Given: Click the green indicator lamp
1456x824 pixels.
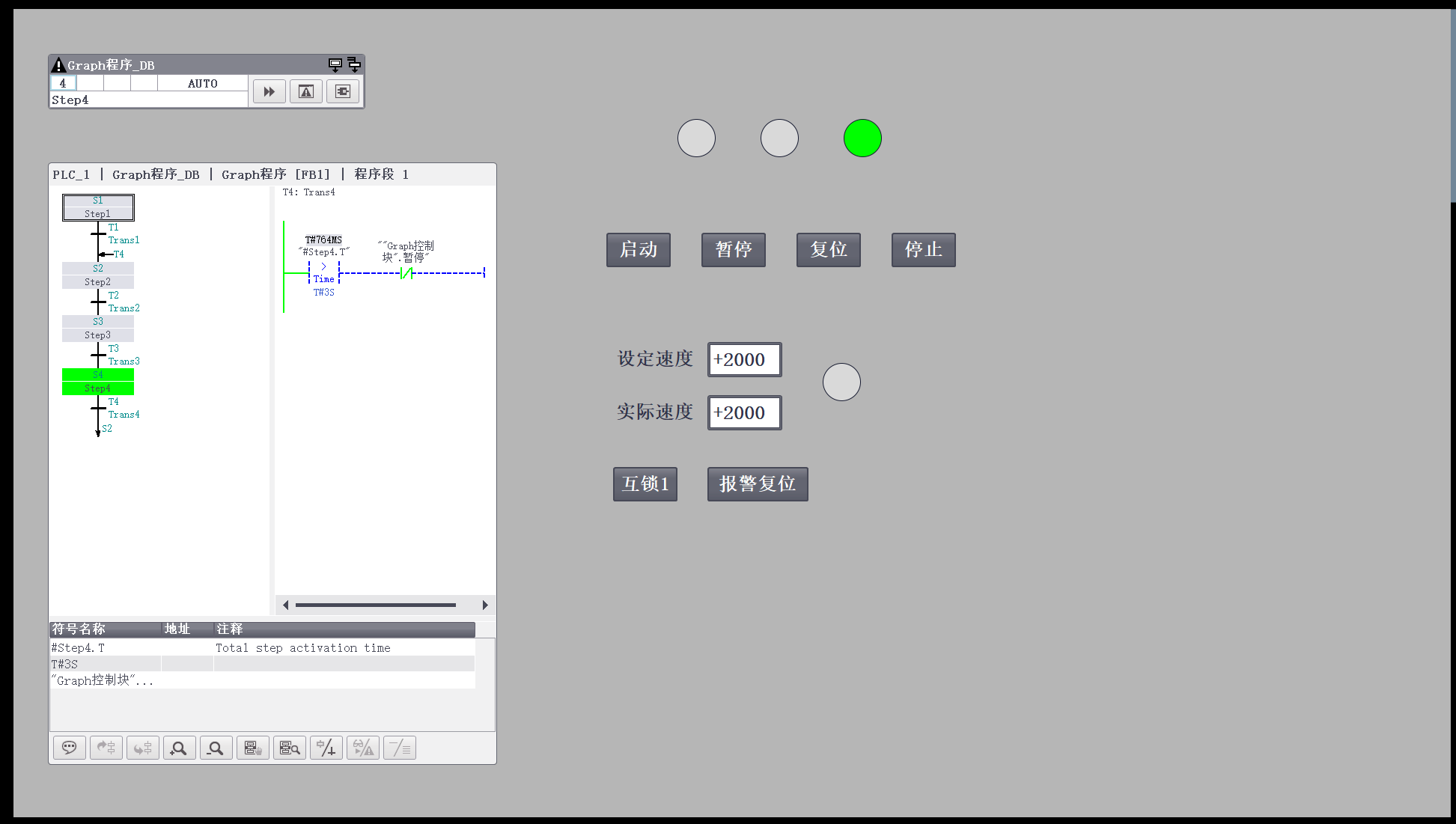Looking at the screenshot, I should click(862, 138).
